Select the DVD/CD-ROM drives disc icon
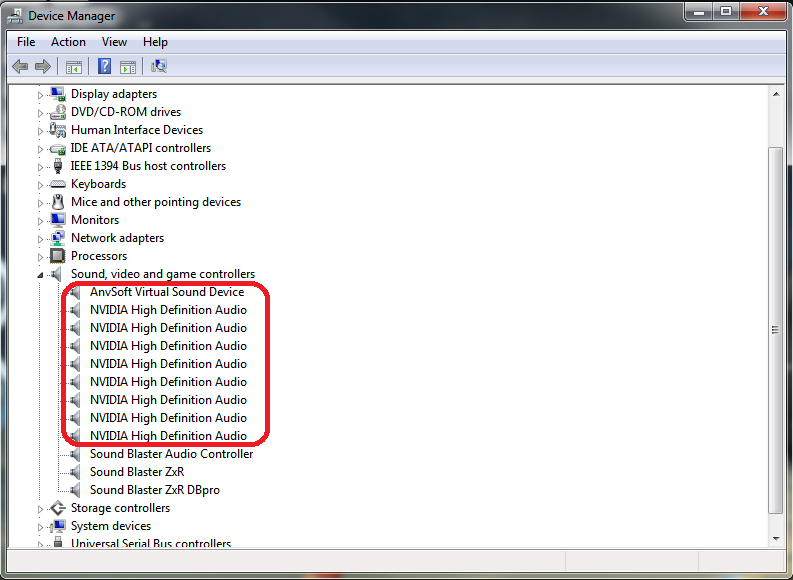Screen dimensions: 793x580 pyautogui.click(x=58, y=112)
